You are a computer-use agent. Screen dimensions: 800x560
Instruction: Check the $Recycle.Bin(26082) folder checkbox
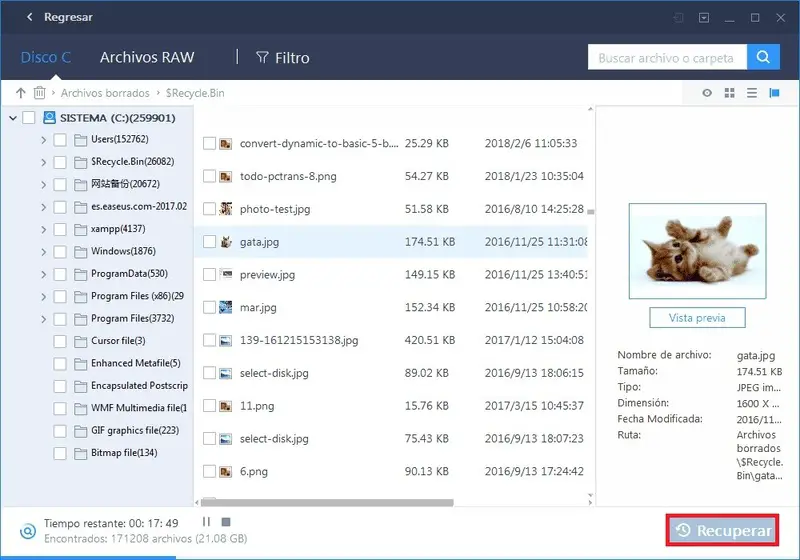[60, 162]
